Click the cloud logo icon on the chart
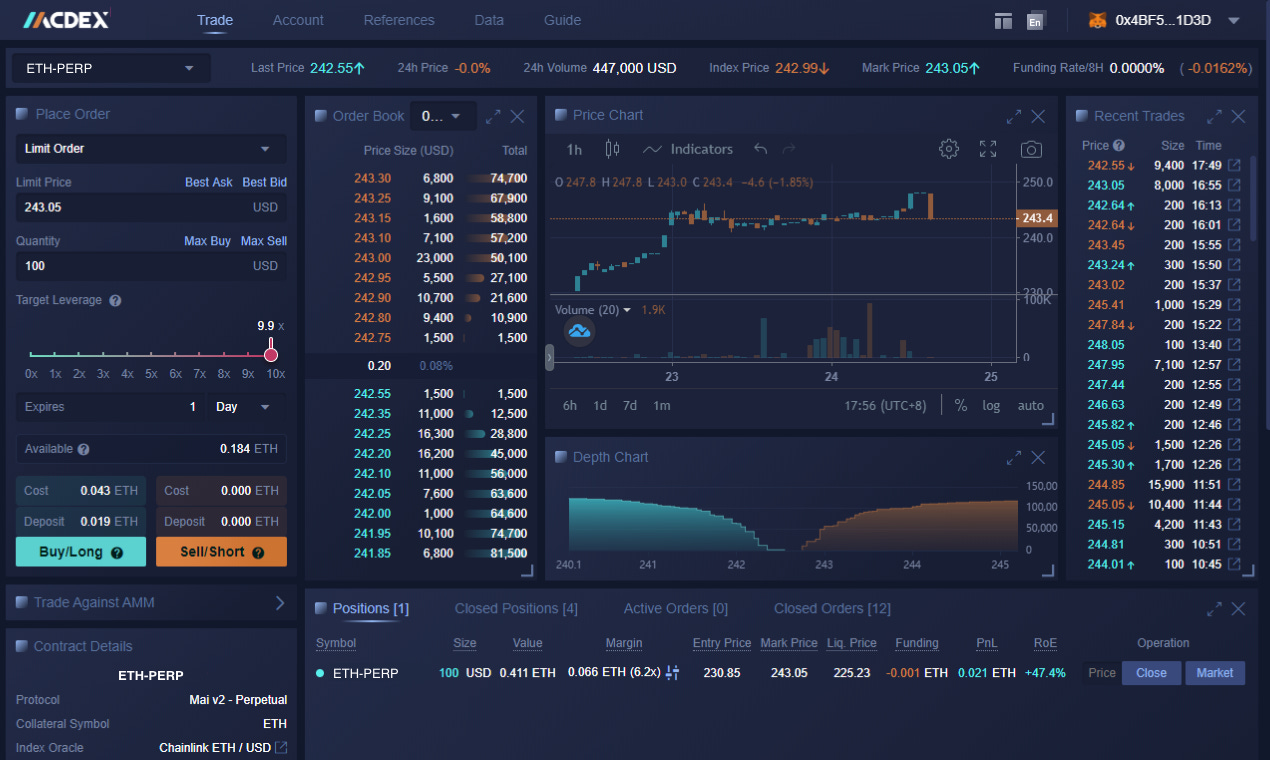1270x760 pixels. pos(580,331)
